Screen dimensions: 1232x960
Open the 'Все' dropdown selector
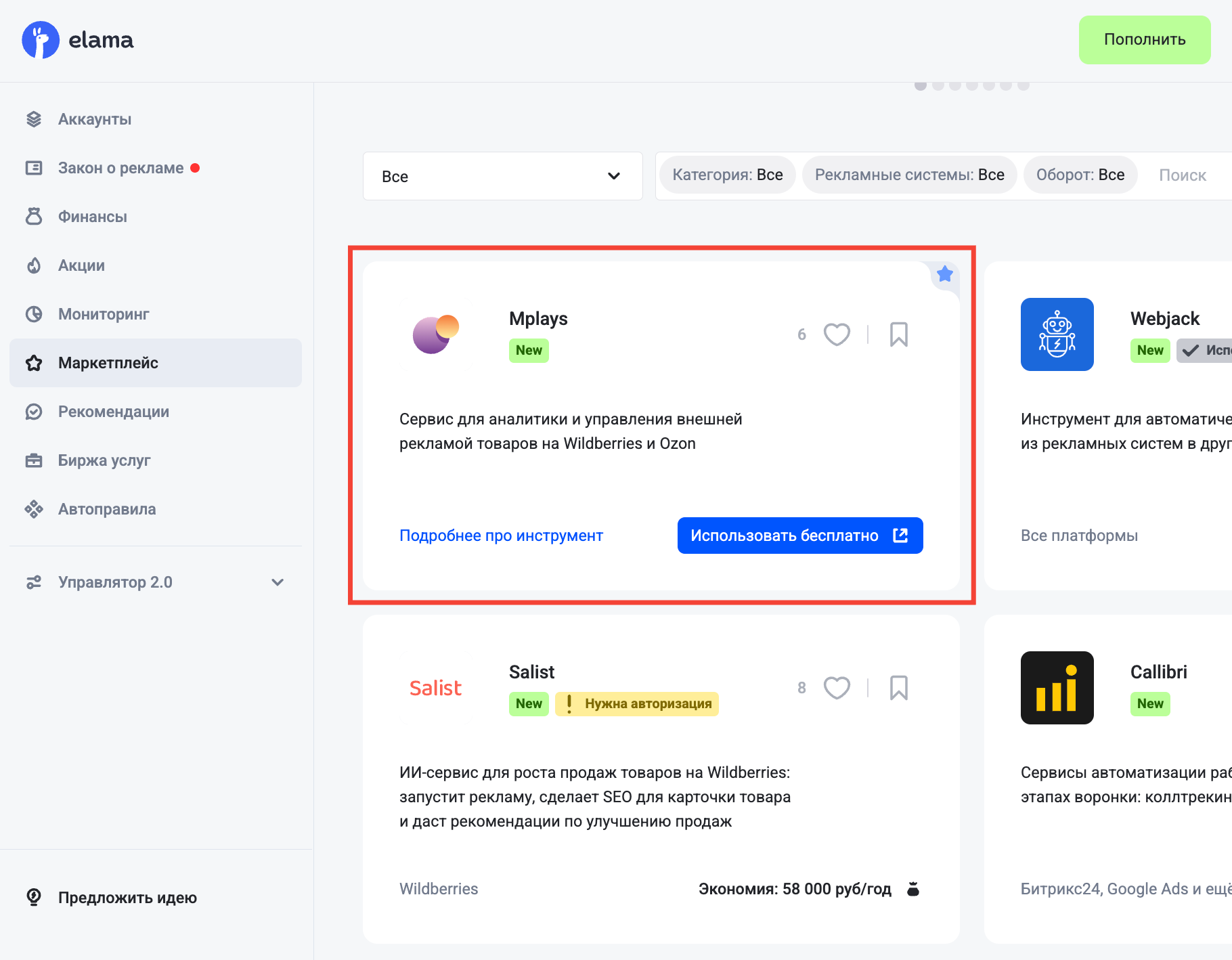click(502, 176)
